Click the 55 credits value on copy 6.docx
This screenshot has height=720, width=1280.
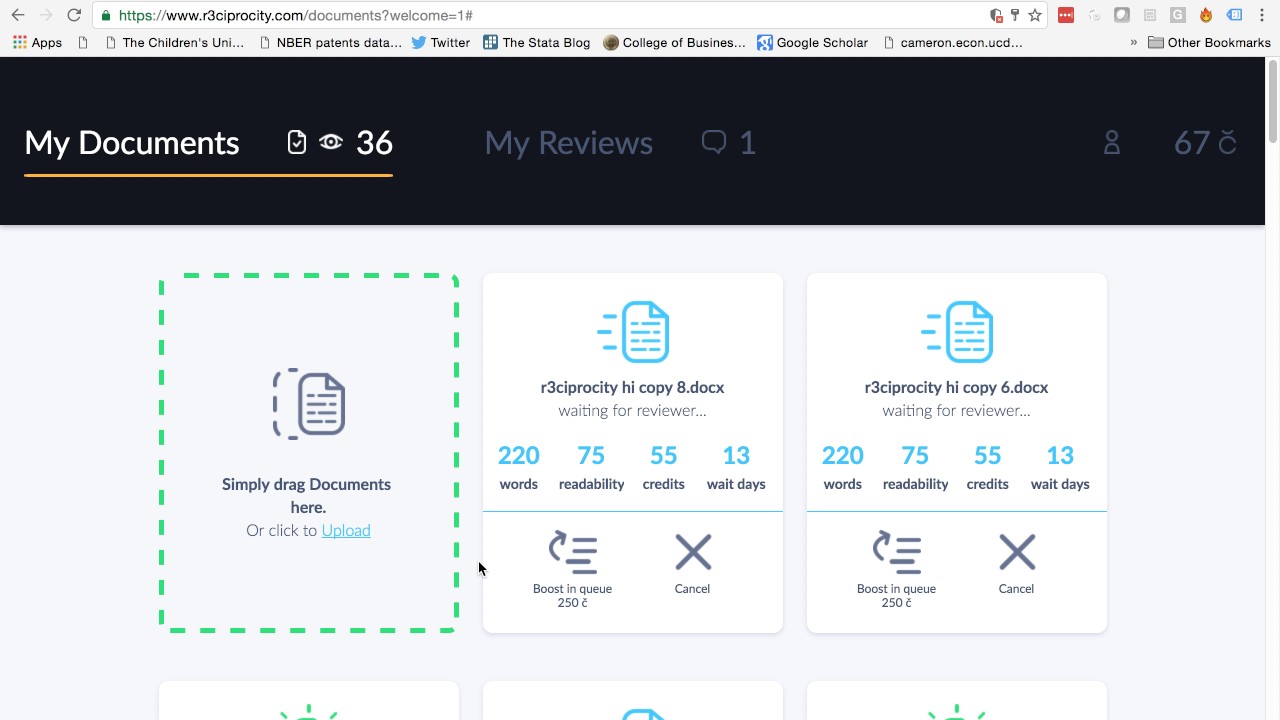click(988, 456)
